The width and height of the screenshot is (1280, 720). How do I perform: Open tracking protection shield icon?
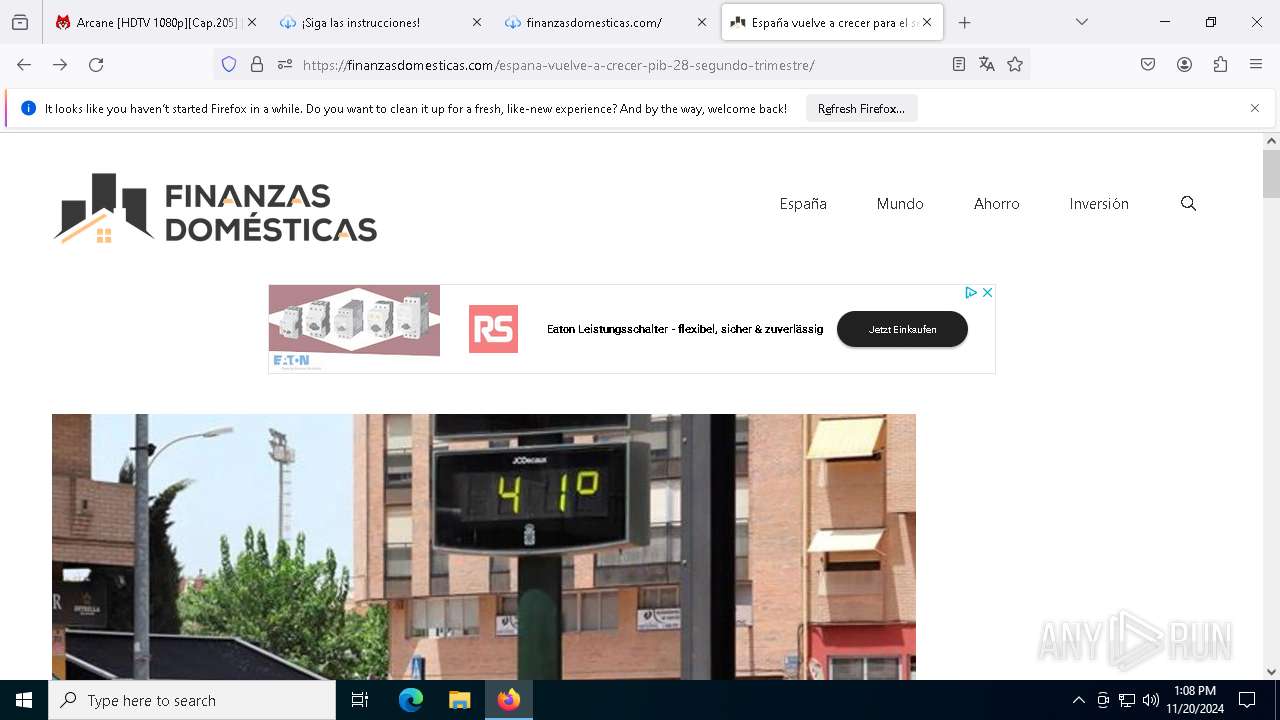coord(229,64)
